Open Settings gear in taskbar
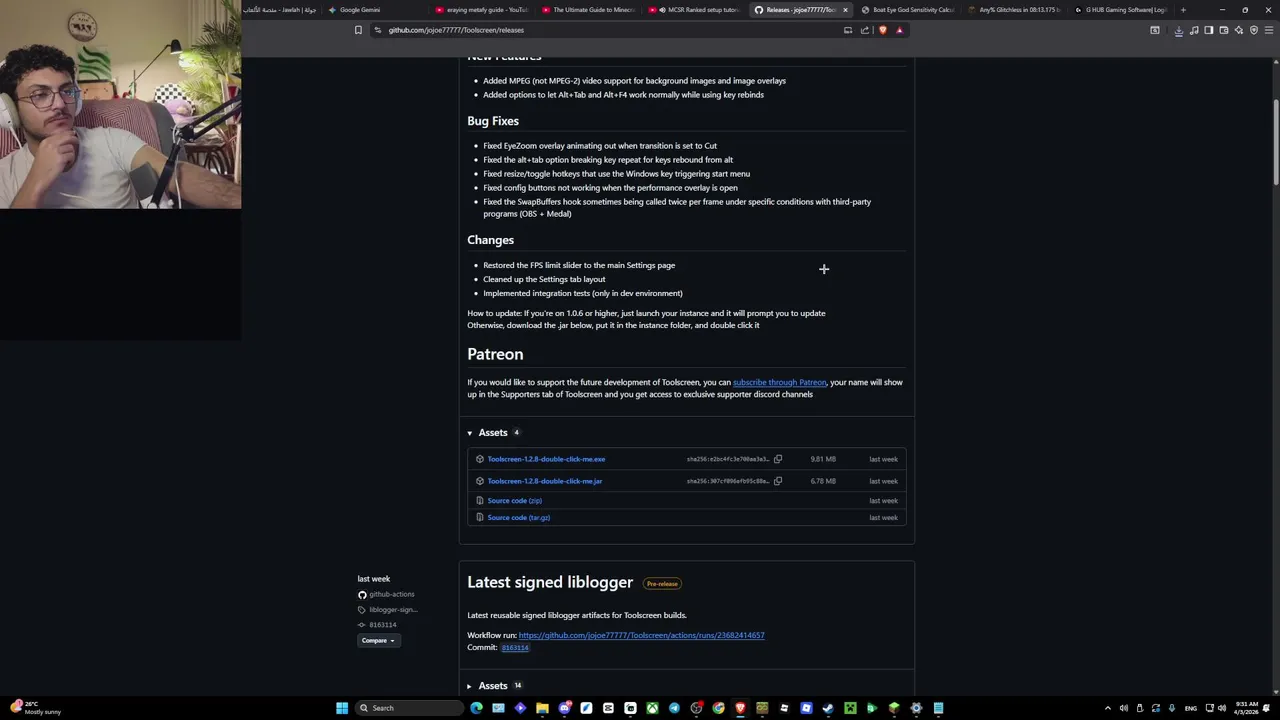This screenshot has height=720, width=1280. pyautogui.click(x=916, y=708)
